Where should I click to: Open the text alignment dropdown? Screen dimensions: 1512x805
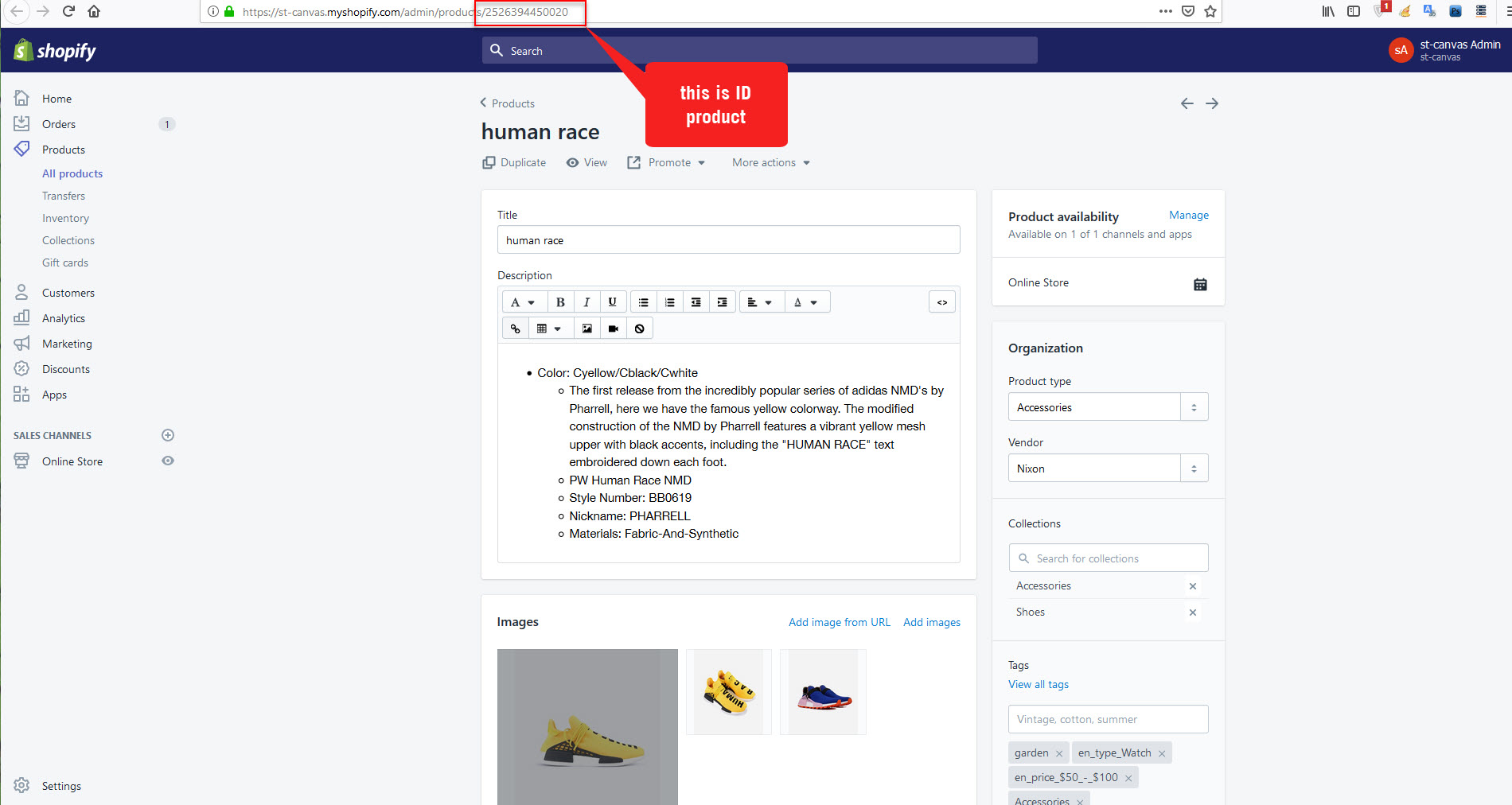762,302
